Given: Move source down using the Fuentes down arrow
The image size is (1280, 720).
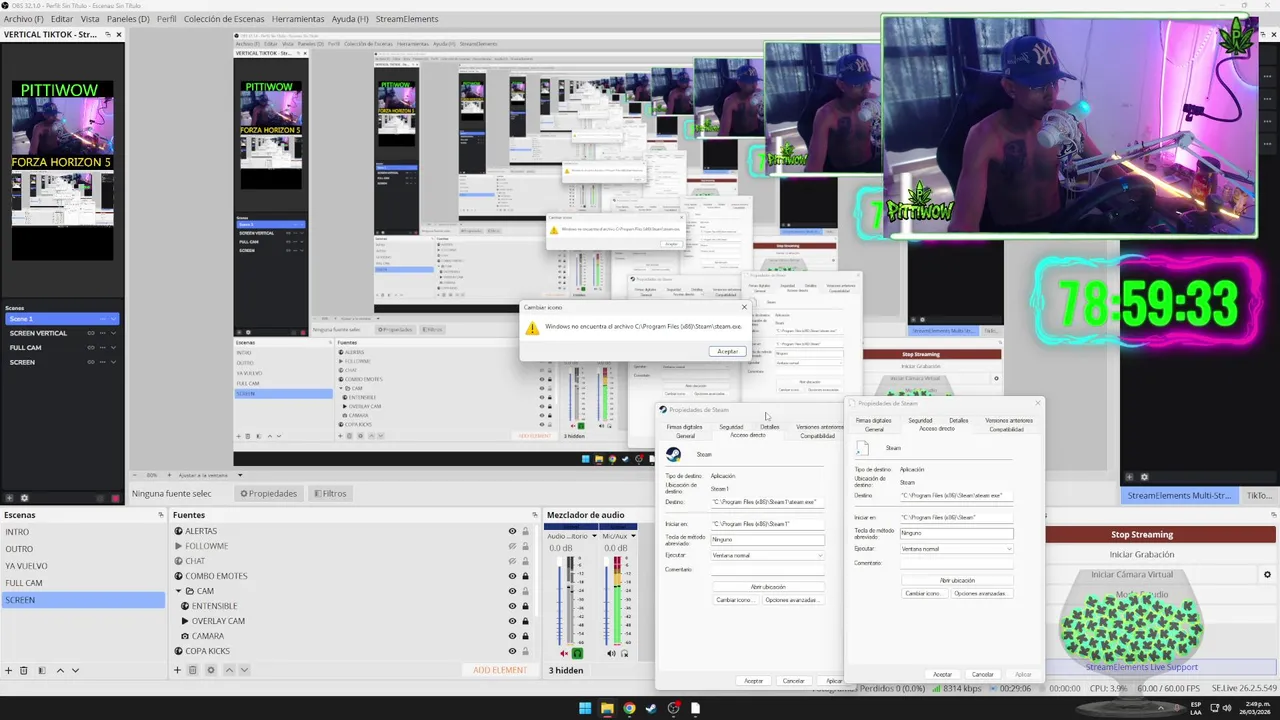Looking at the screenshot, I should coord(244,670).
